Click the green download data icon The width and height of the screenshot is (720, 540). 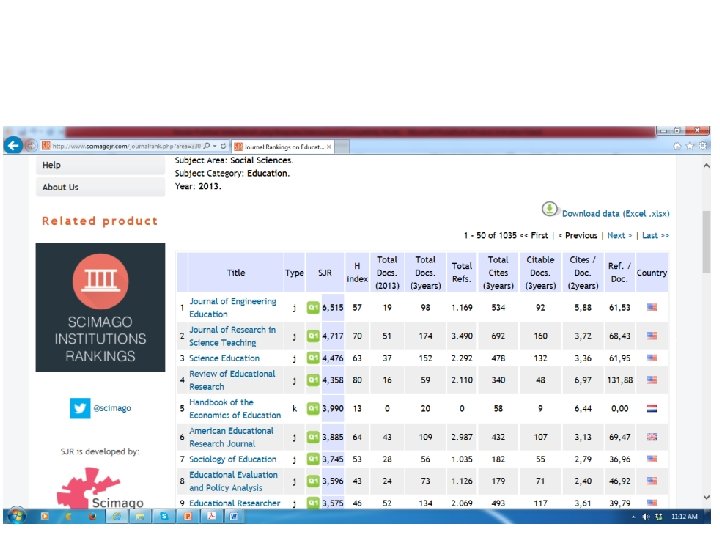[x=549, y=209]
